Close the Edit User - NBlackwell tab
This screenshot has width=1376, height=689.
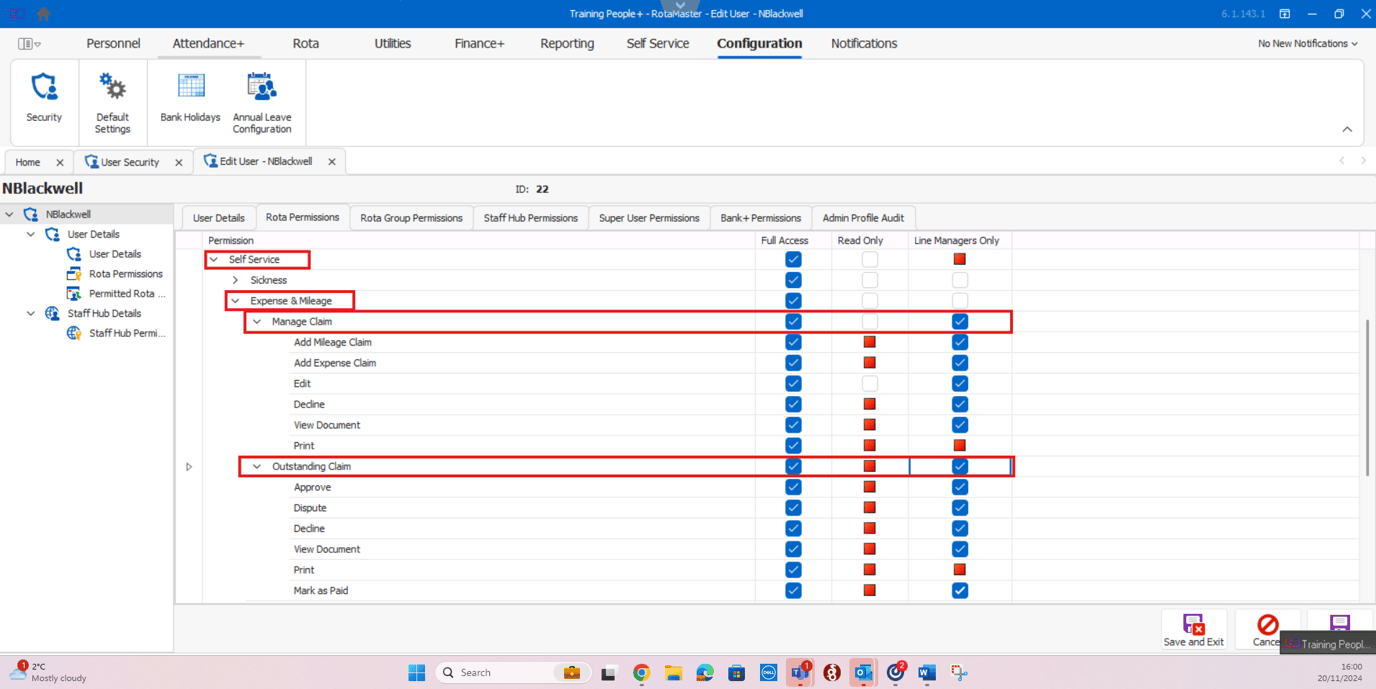[332, 162]
